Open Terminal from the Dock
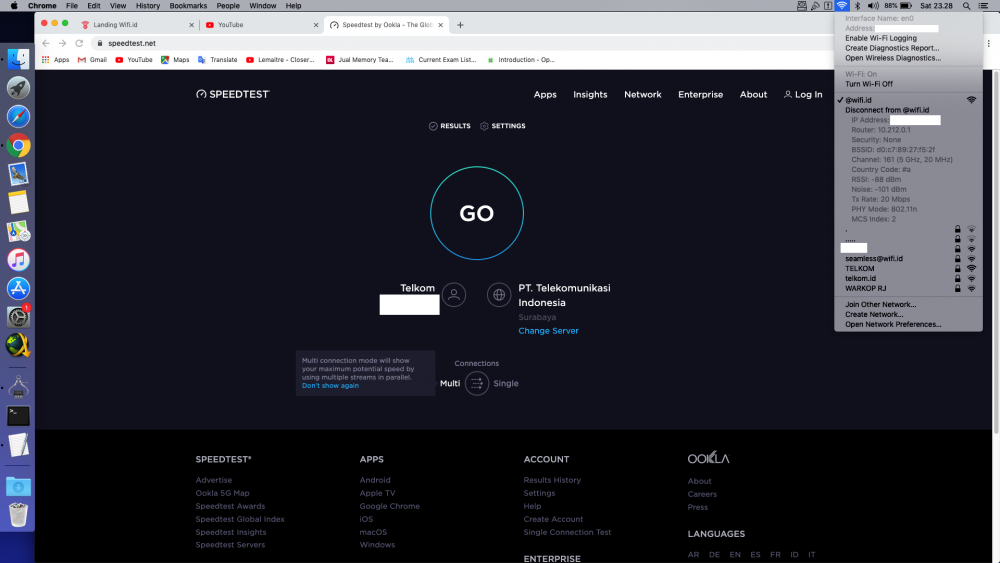Viewport: 1000px width, 563px height. pos(18,416)
